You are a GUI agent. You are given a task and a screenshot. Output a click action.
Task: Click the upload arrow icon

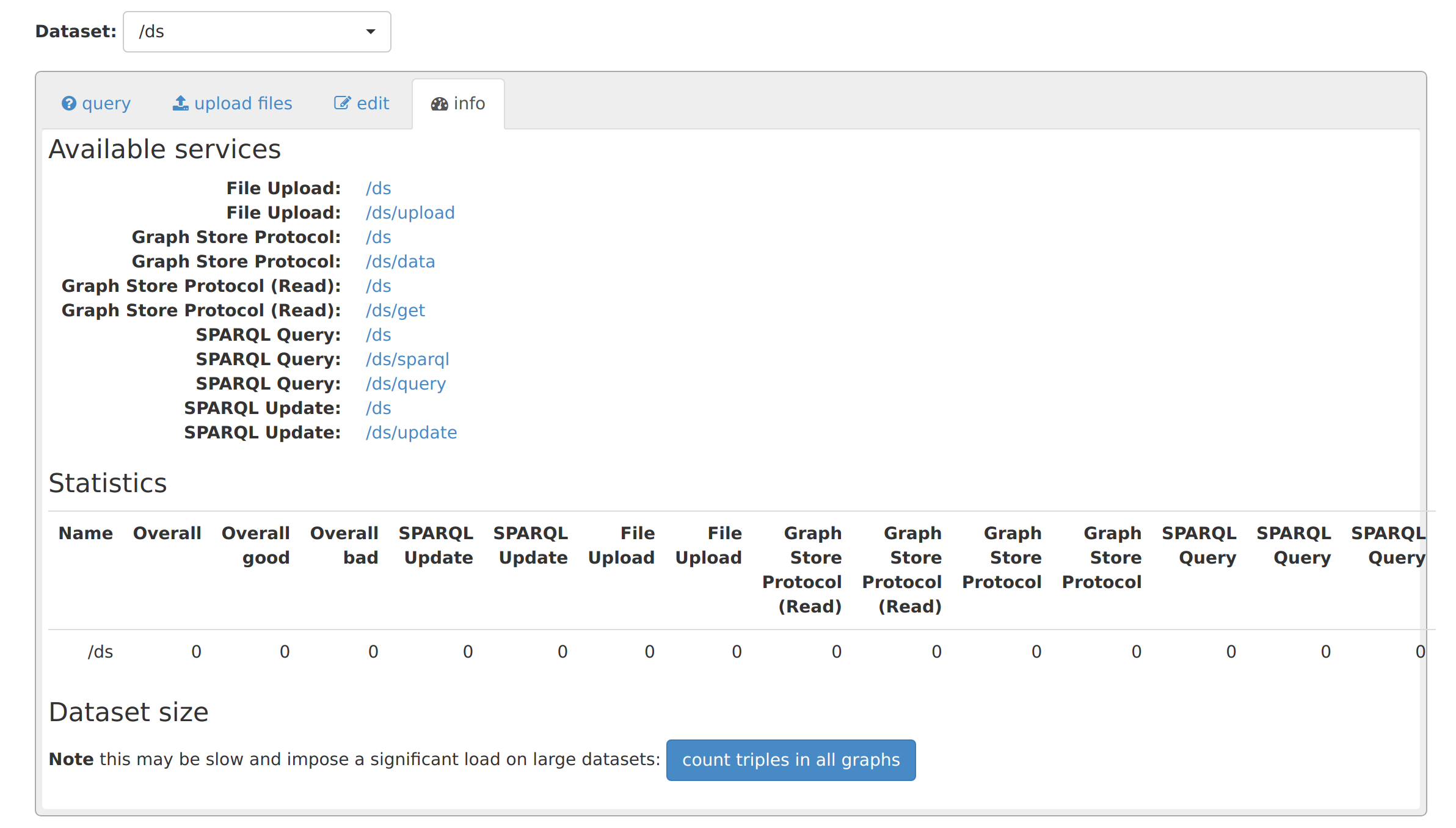coord(180,103)
